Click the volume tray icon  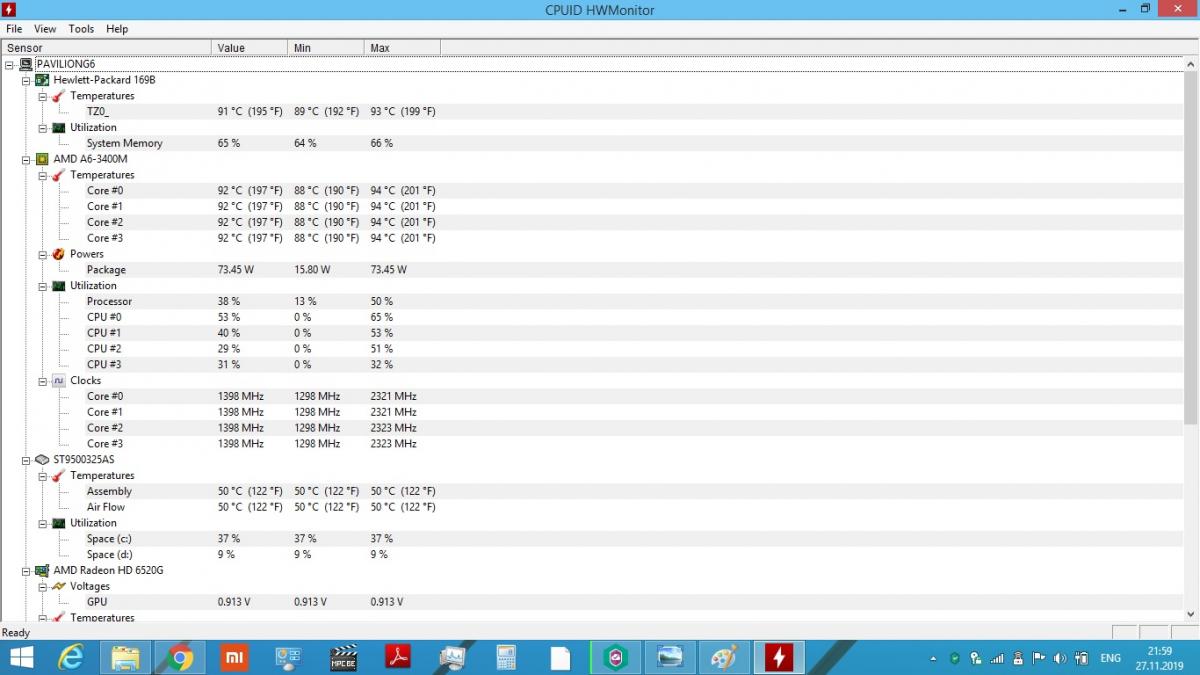pos(1060,658)
